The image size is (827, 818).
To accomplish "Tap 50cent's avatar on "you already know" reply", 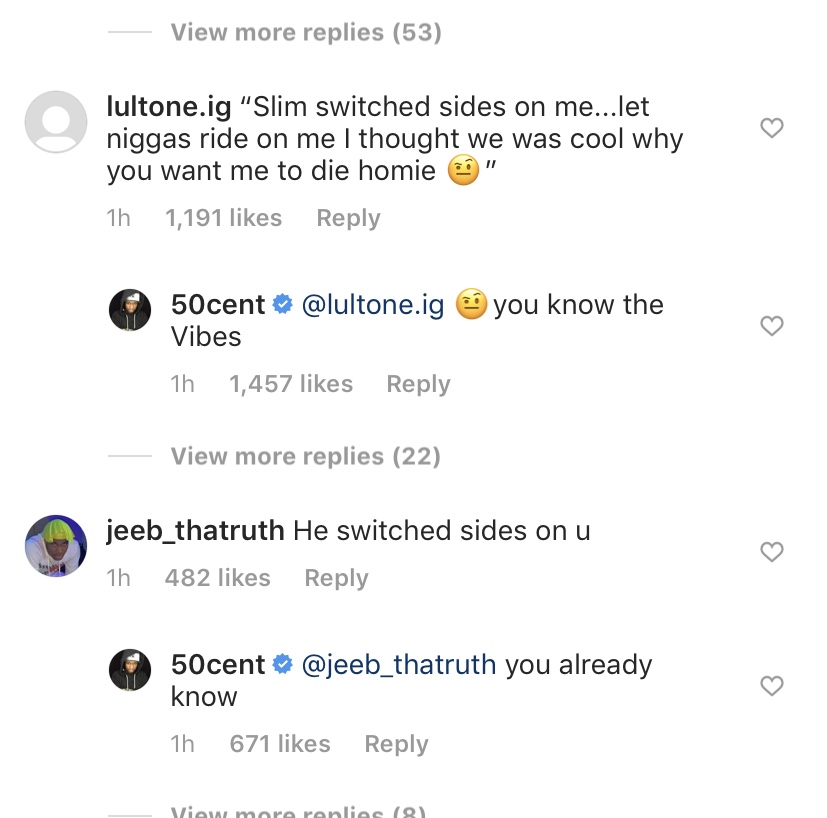I will (x=130, y=671).
